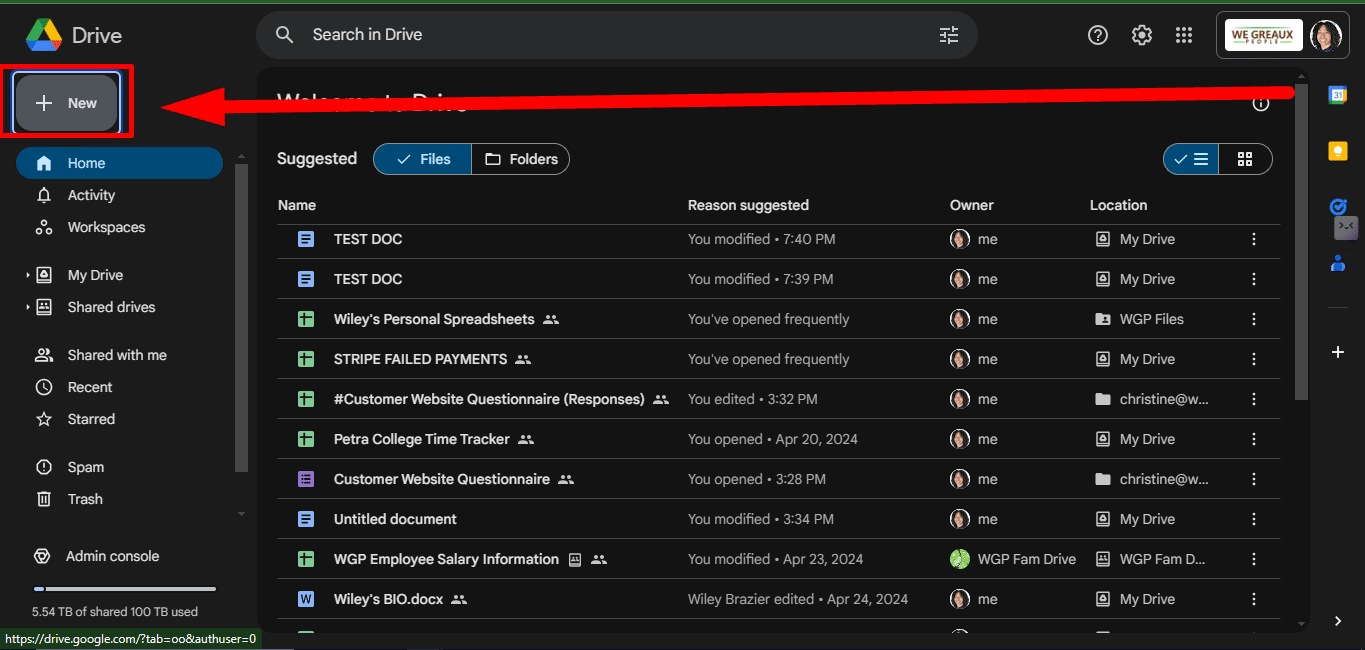Open Drive settings gear
1365x650 pixels.
(x=1141, y=35)
